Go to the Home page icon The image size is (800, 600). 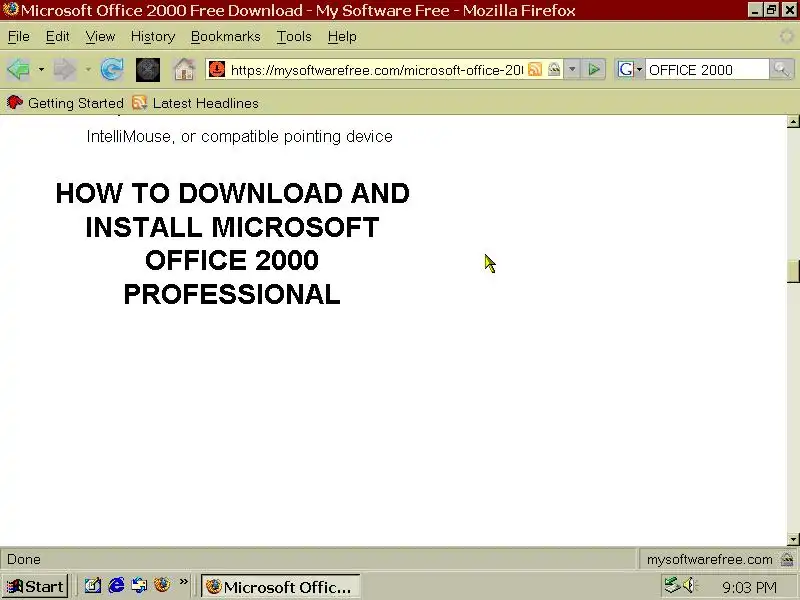coord(184,69)
